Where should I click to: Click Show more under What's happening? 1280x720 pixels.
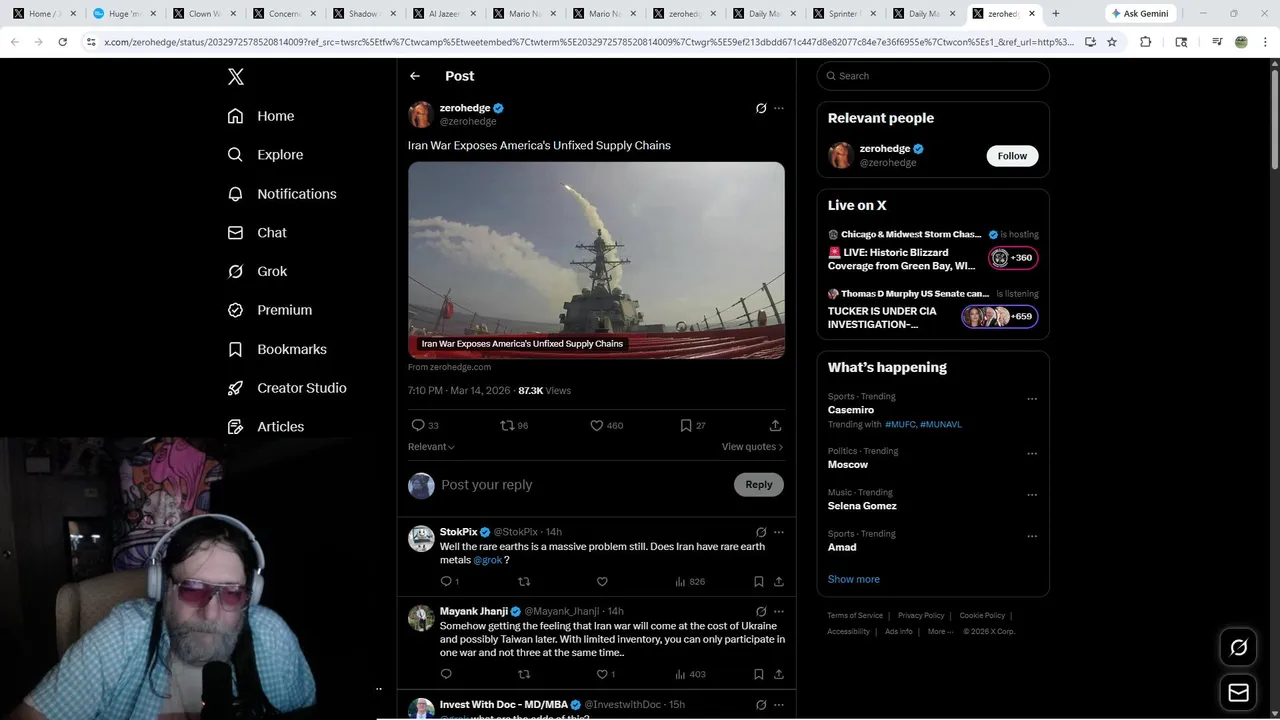[854, 579]
